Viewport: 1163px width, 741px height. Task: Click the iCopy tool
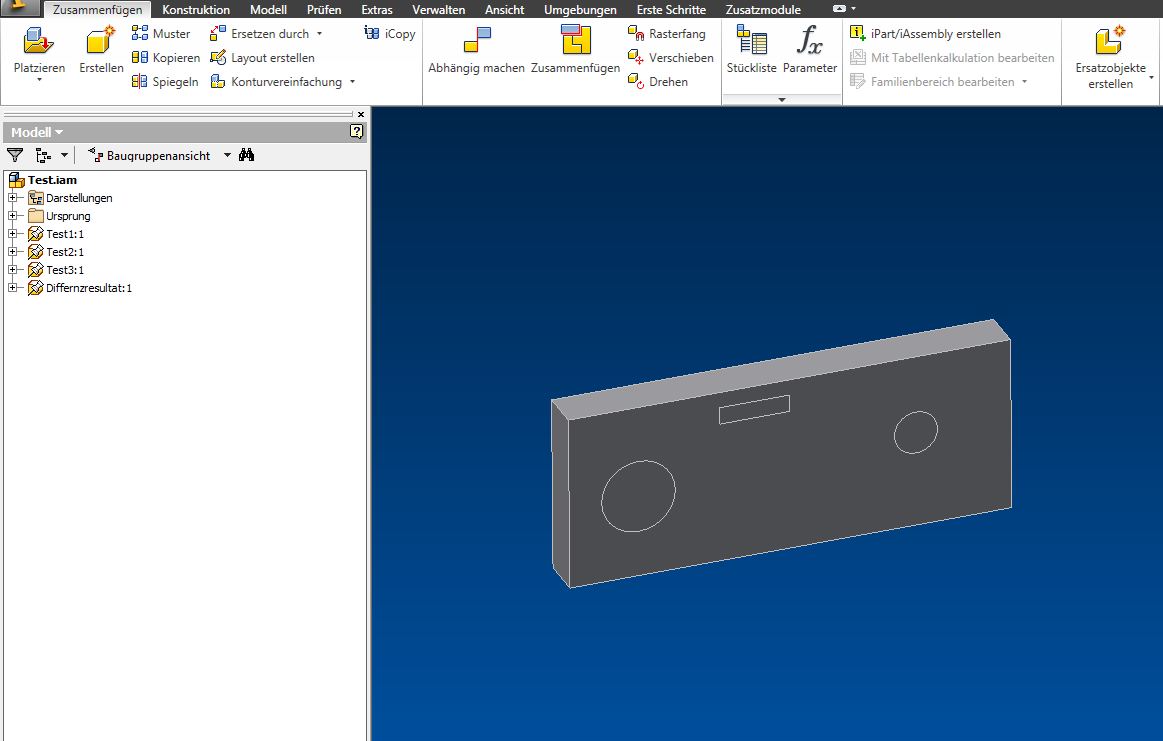[390, 34]
